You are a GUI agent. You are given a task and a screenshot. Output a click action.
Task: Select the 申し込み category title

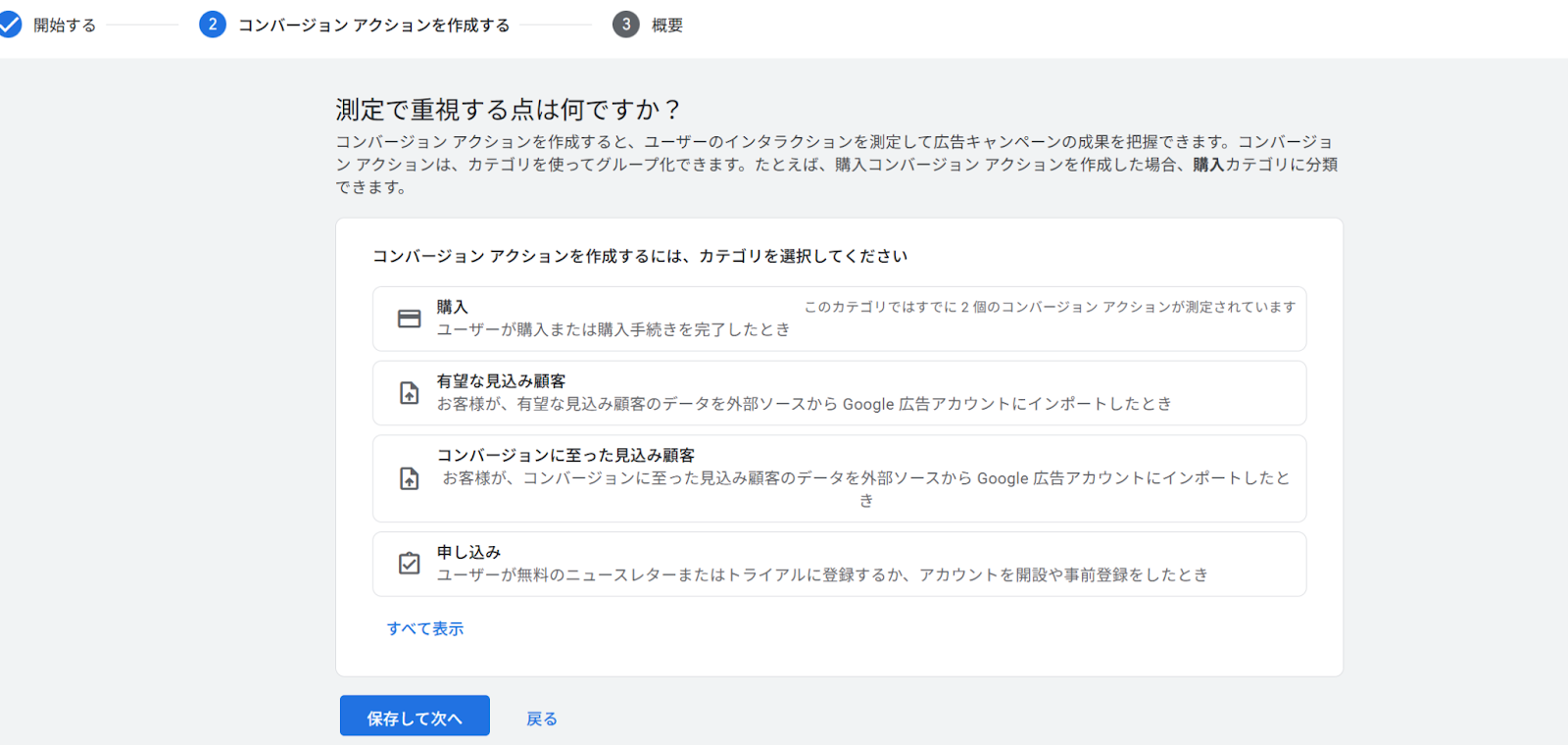468,552
